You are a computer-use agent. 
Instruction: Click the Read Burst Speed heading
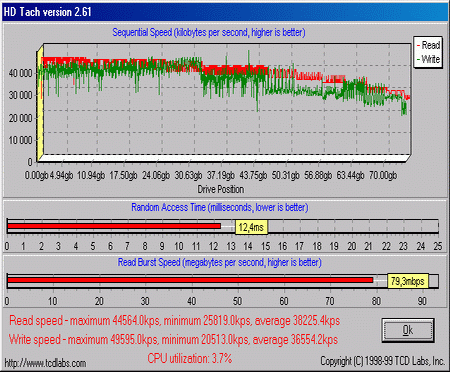click(x=220, y=262)
